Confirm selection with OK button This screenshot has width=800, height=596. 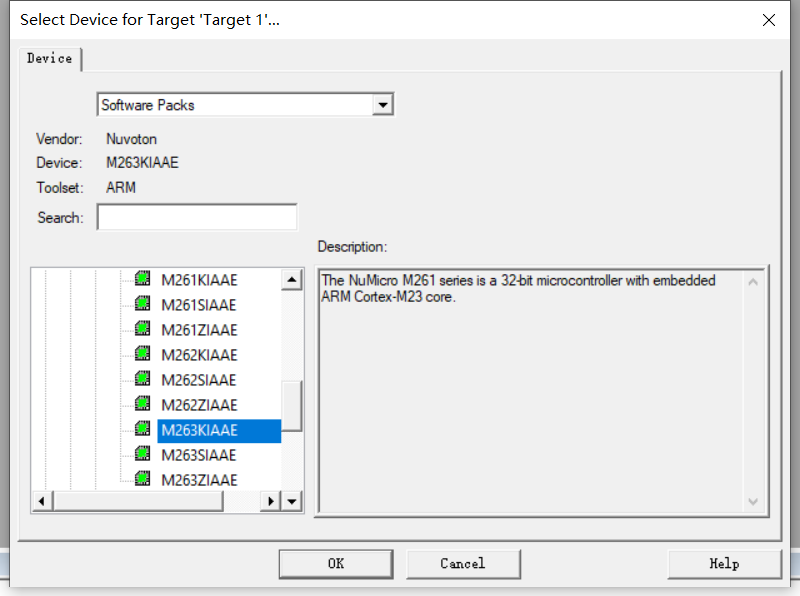pos(336,564)
